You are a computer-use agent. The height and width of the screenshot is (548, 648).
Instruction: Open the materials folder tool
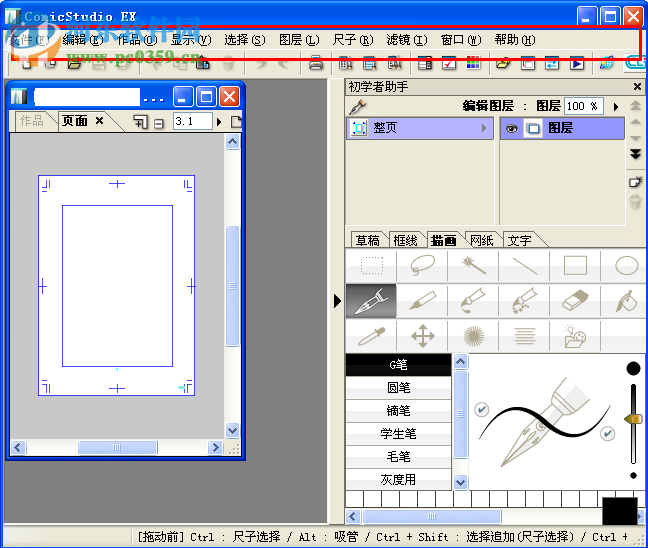click(575, 336)
